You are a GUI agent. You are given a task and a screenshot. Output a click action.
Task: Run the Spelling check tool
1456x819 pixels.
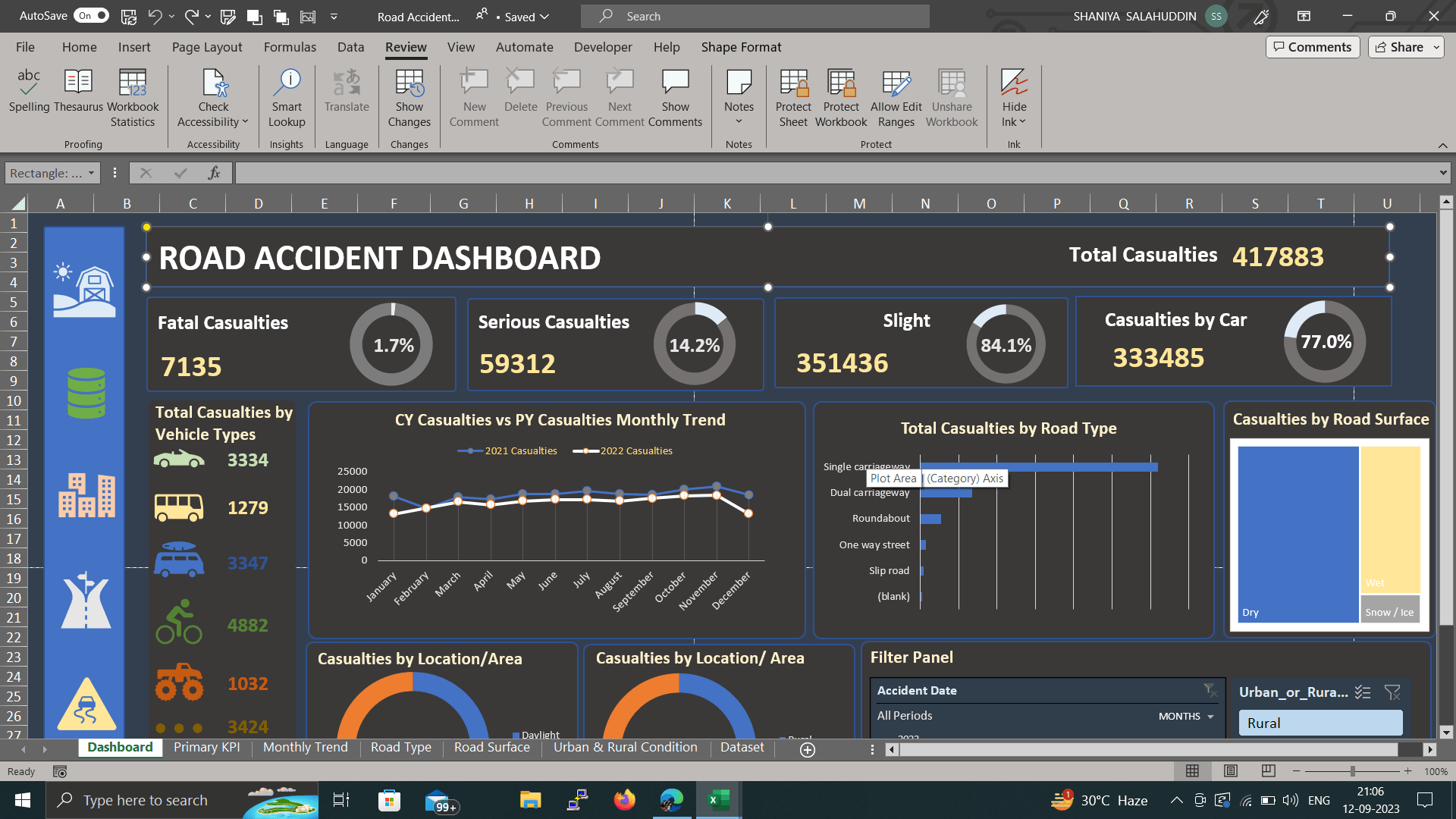(x=29, y=91)
